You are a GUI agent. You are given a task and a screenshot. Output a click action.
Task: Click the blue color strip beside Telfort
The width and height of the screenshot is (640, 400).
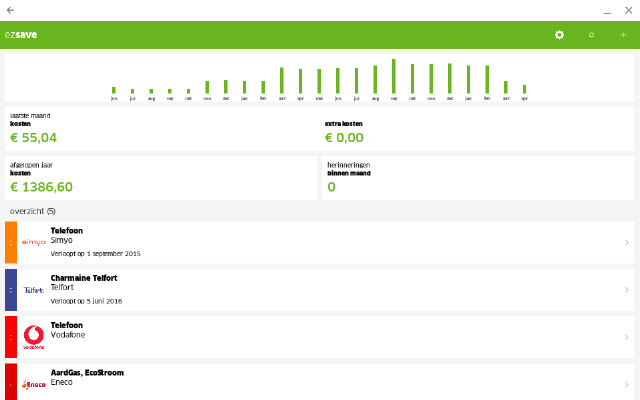pyautogui.click(x=11, y=290)
